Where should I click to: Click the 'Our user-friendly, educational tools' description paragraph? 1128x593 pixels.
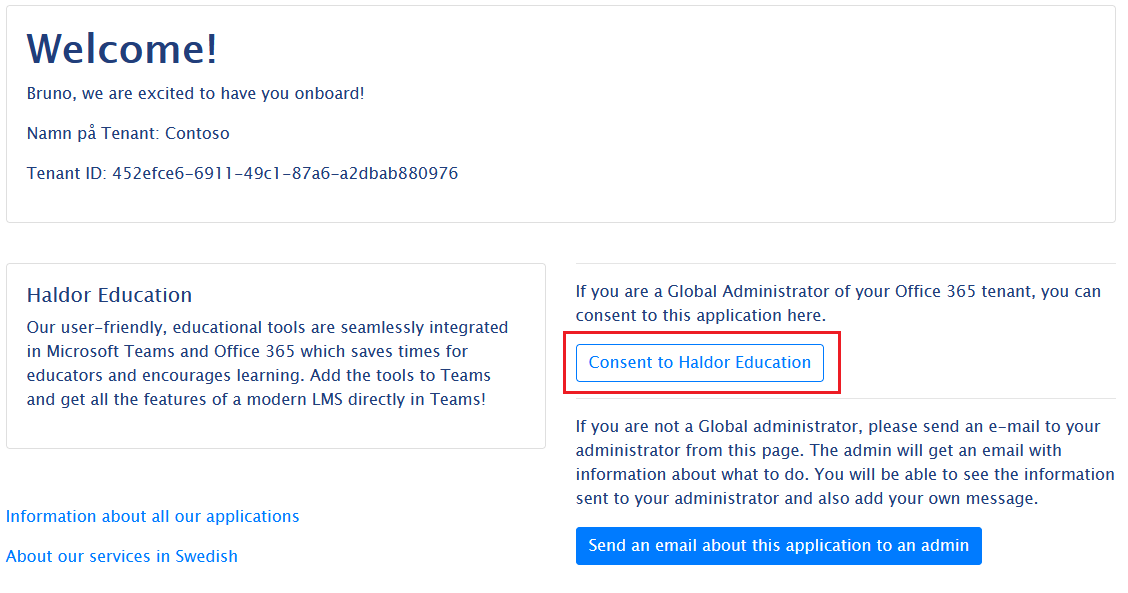[268, 363]
